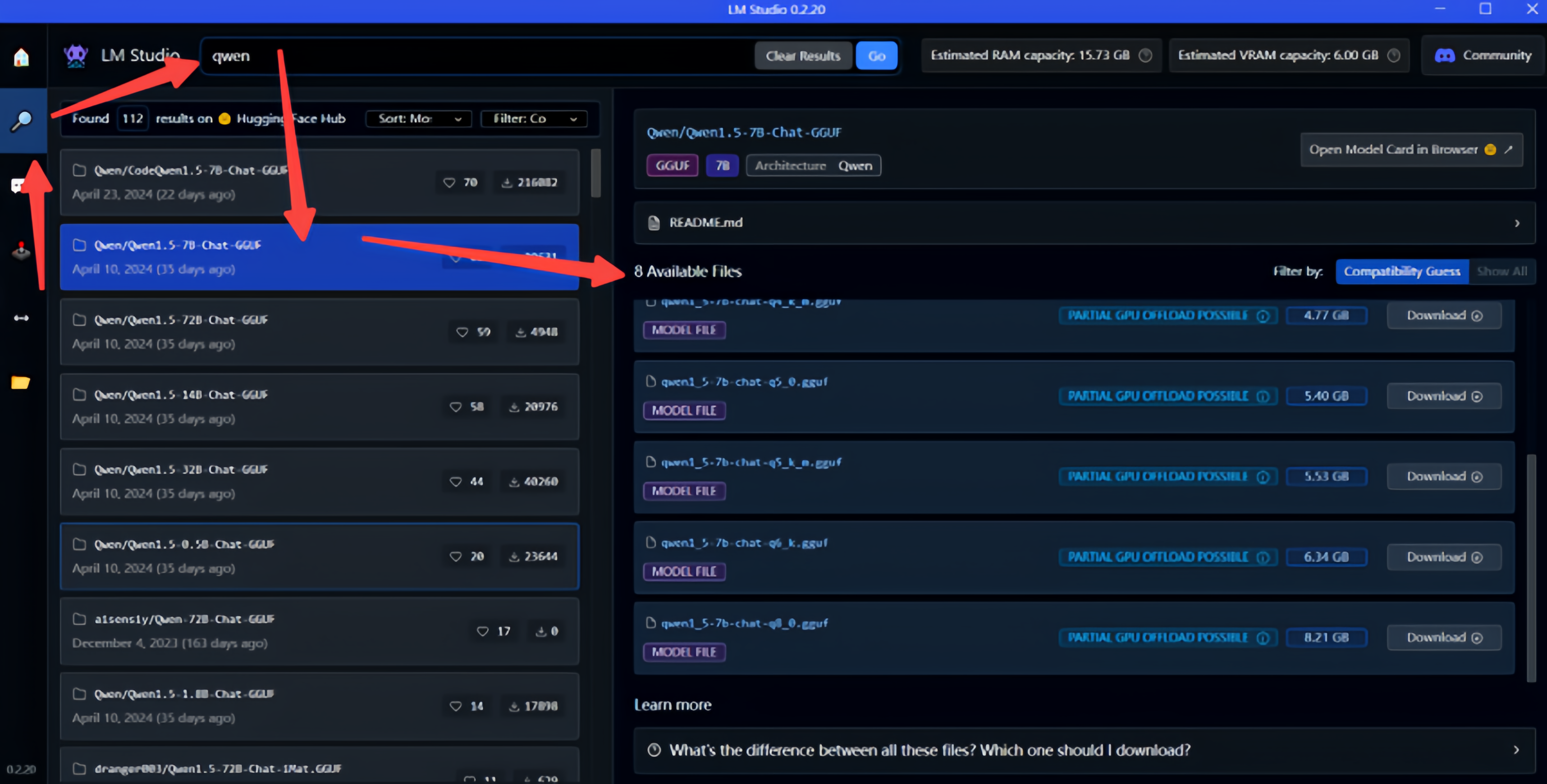
Task: Click RAM capacity info icon
Action: 1145,55
